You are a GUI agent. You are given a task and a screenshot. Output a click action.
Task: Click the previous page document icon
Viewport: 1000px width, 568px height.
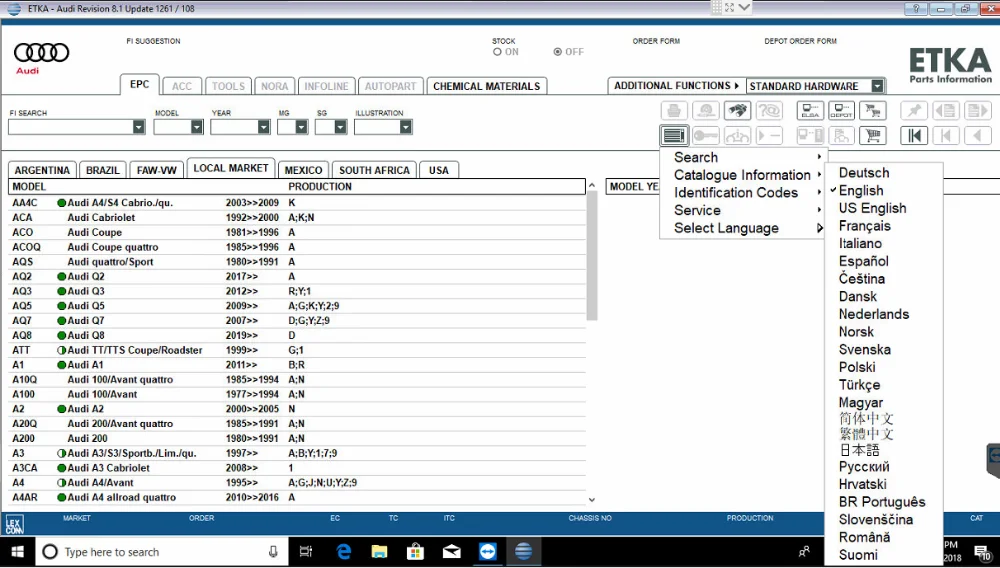946,111
